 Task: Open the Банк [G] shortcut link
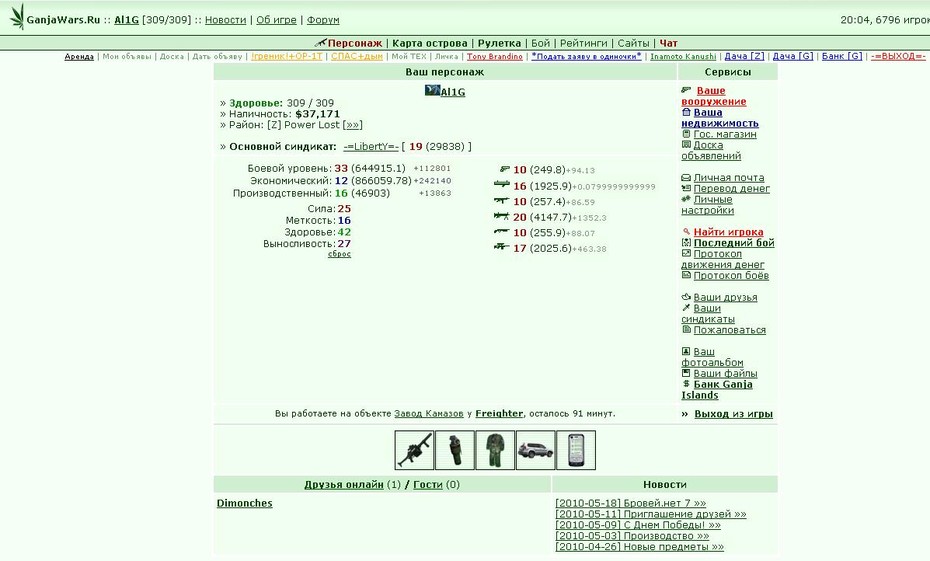(842, 56)
